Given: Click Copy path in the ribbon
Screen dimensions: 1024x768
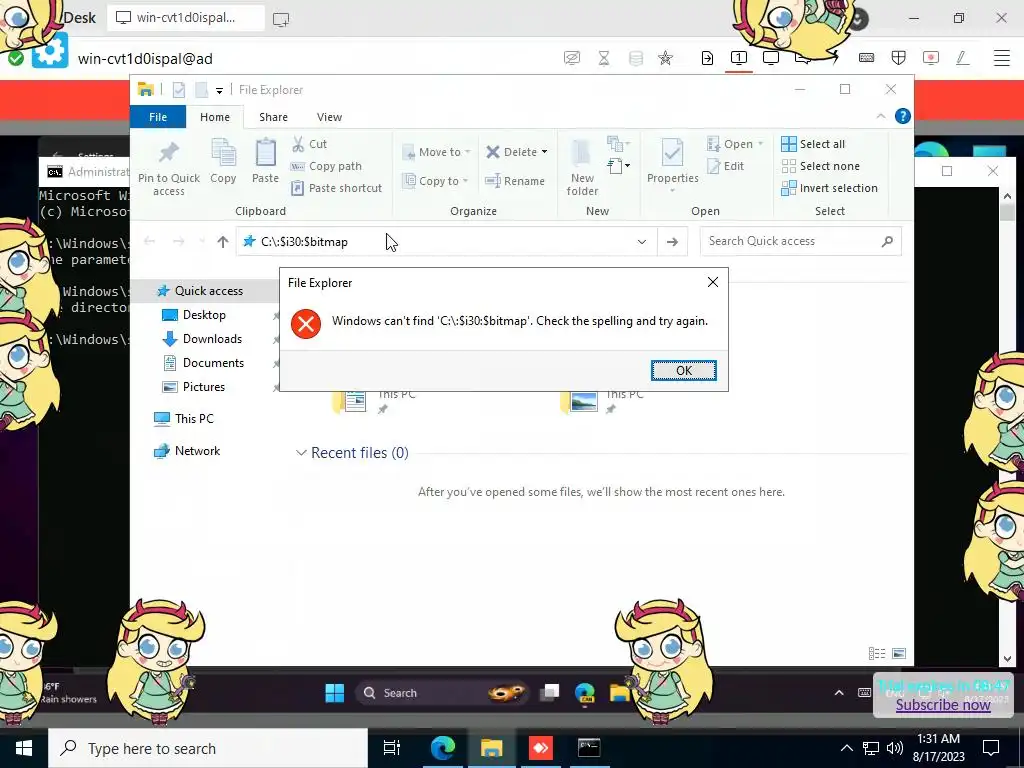Looking at the screenshot, I should click(326, 166).
